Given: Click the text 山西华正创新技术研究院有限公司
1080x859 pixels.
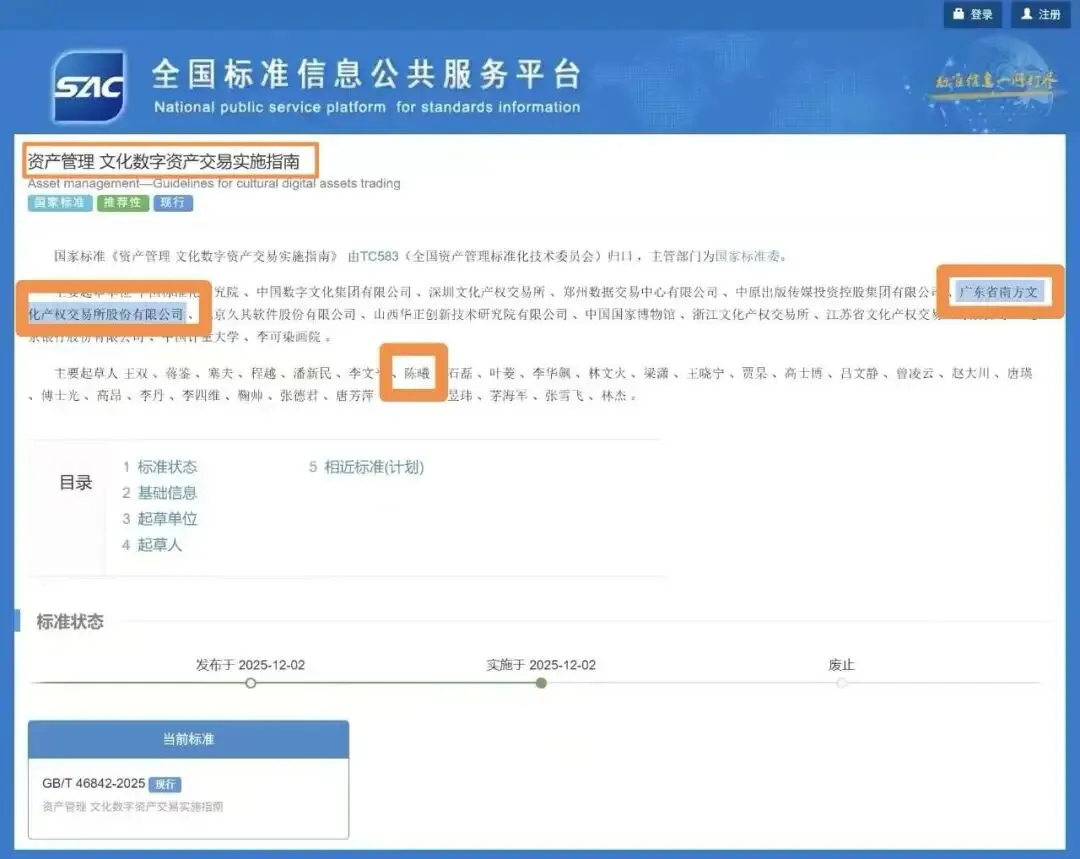Looking at the screenshot, I should coord(470,315).
